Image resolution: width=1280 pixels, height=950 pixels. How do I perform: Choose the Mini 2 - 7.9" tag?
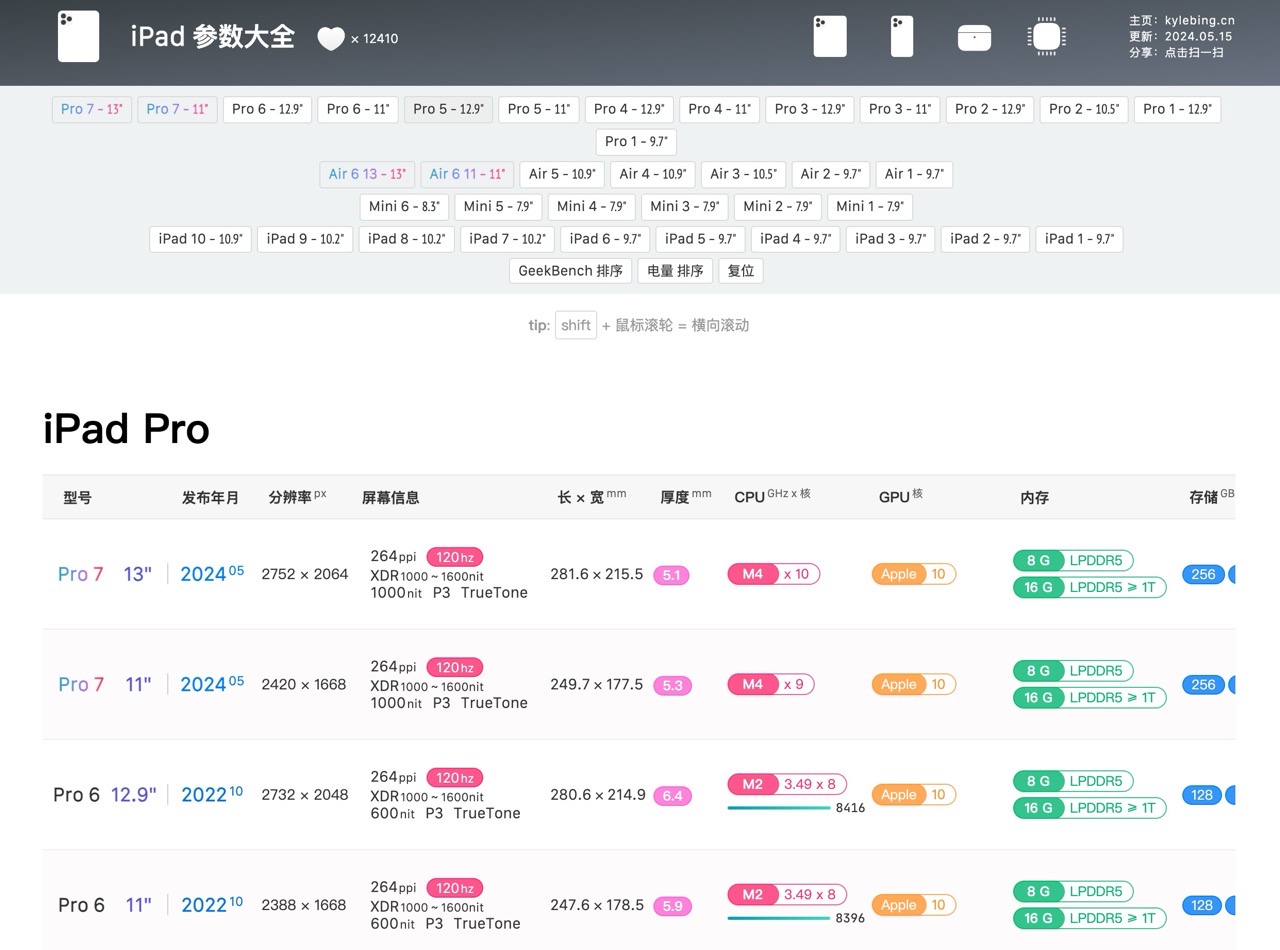777,206
